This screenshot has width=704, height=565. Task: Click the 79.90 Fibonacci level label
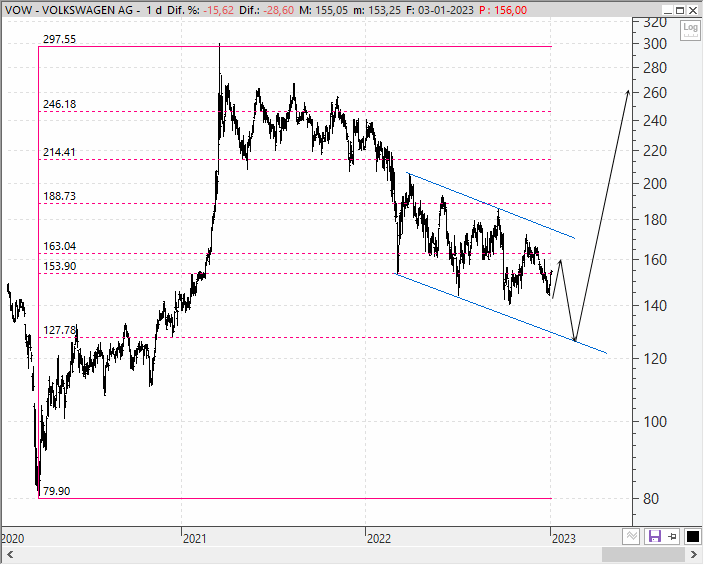click(x=57, y=491)
